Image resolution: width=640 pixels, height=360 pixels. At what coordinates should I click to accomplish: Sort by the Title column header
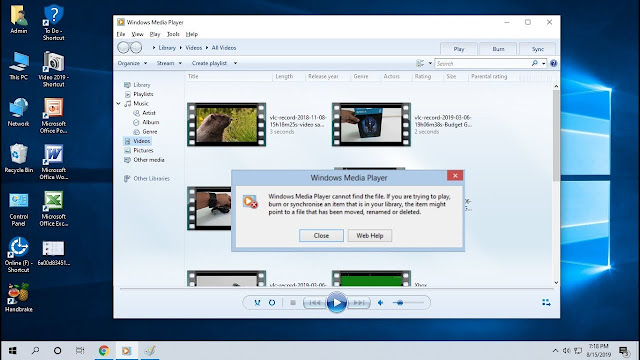pos(193,76)
